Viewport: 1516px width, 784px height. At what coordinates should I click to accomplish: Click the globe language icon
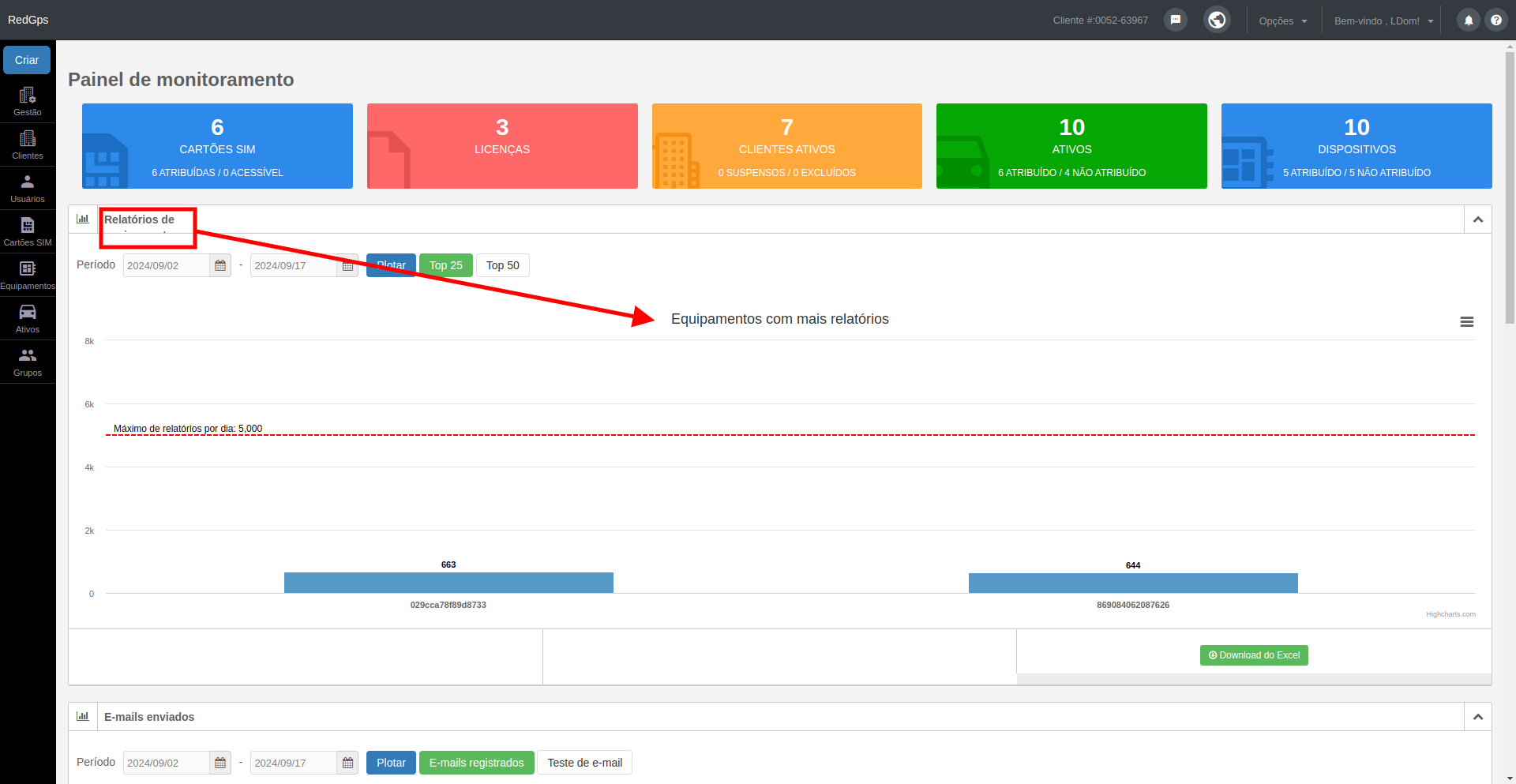(1217, 20)
